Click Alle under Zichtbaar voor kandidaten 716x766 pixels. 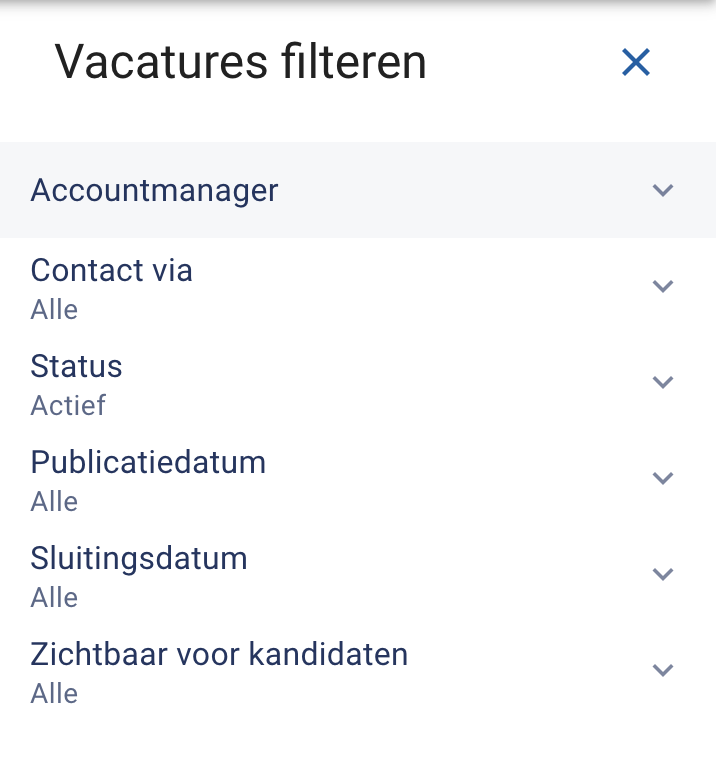coord(54,694)
